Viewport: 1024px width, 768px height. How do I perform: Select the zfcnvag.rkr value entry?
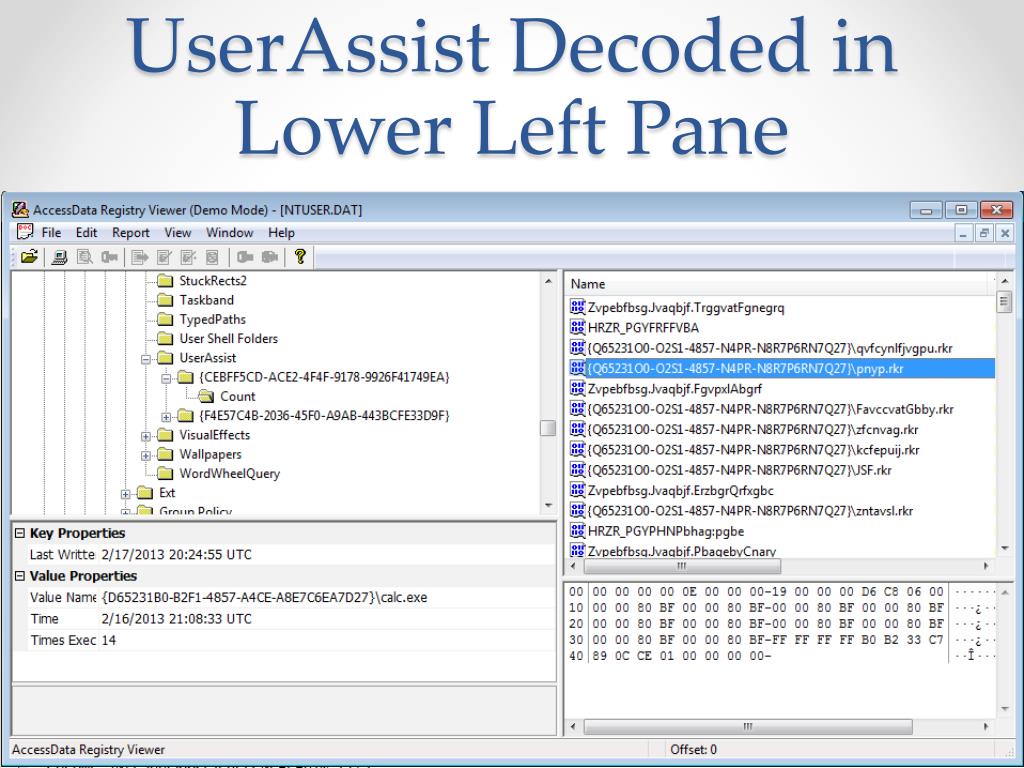(753, 430)
